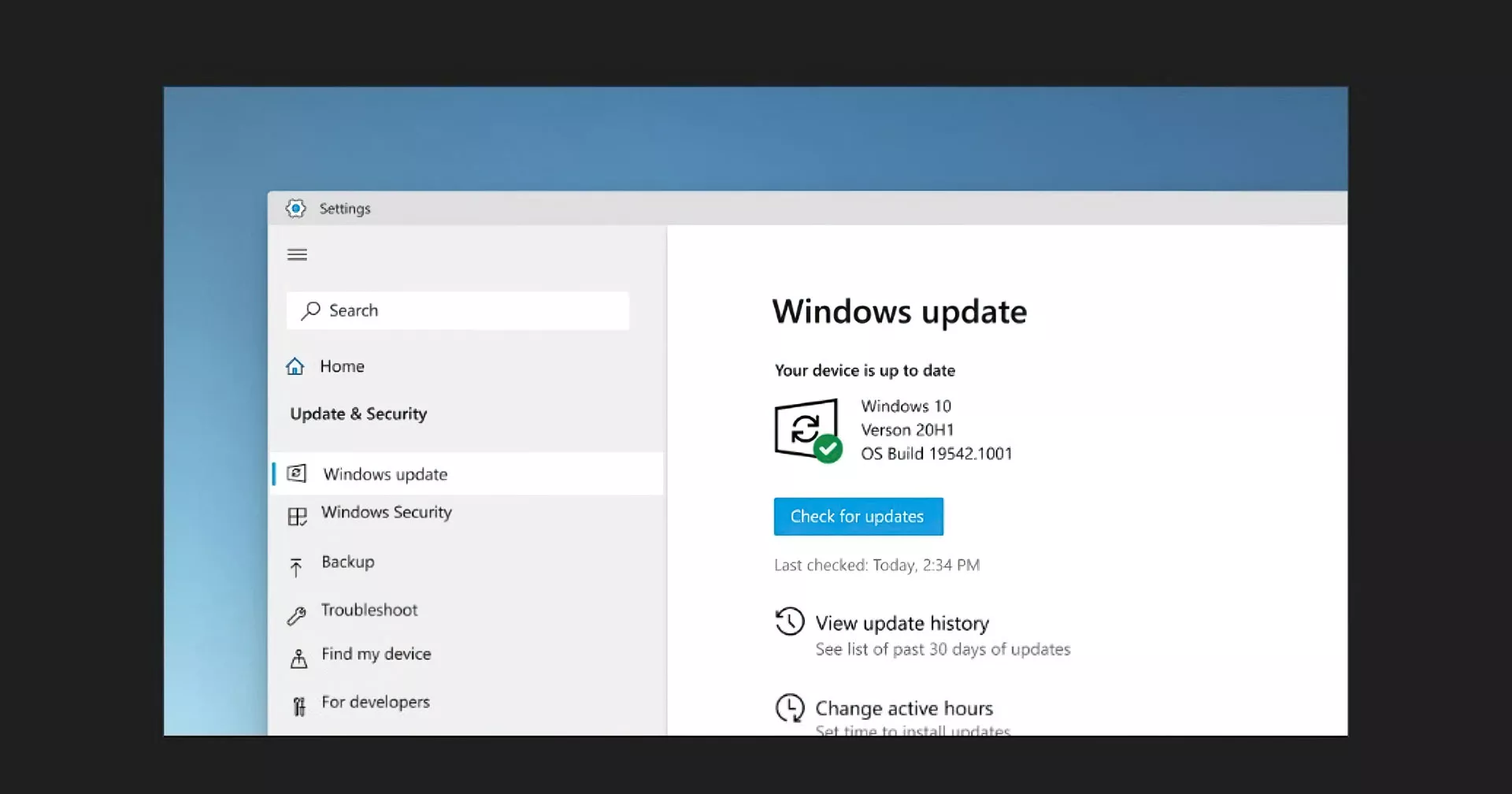Image resolution: width=1512 pixels, height=794 pixels.
Task: Click the update status icon with green checkmark
Action: click(x=808, y=431)
